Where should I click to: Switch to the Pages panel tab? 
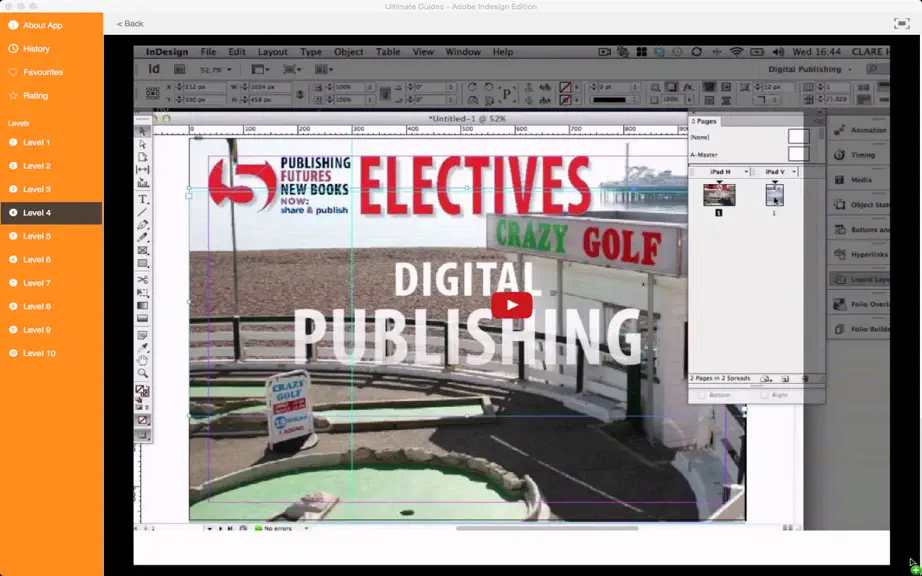705,121
